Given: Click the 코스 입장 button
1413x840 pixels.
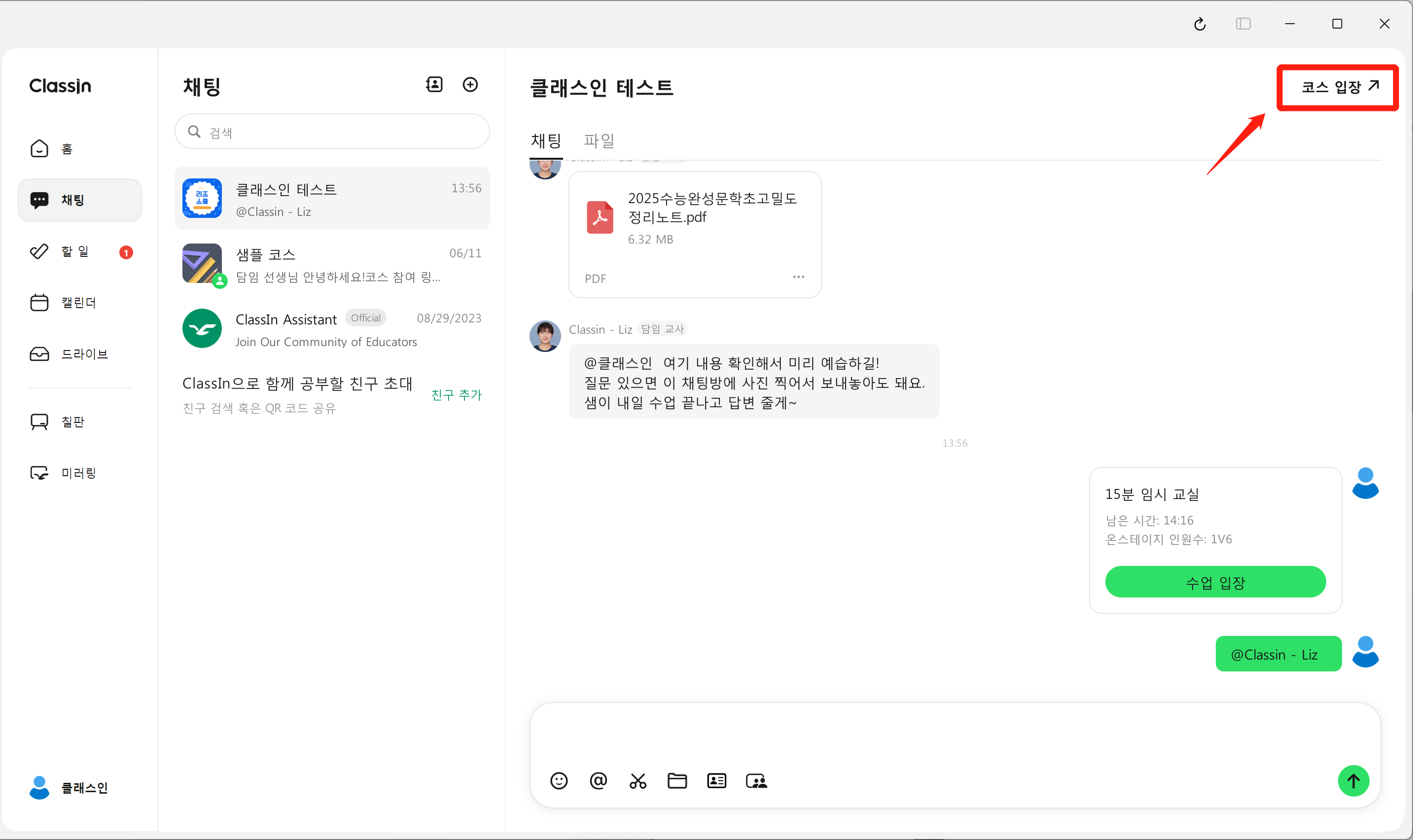Looking at the screenshot, I should pos(1340,87).
